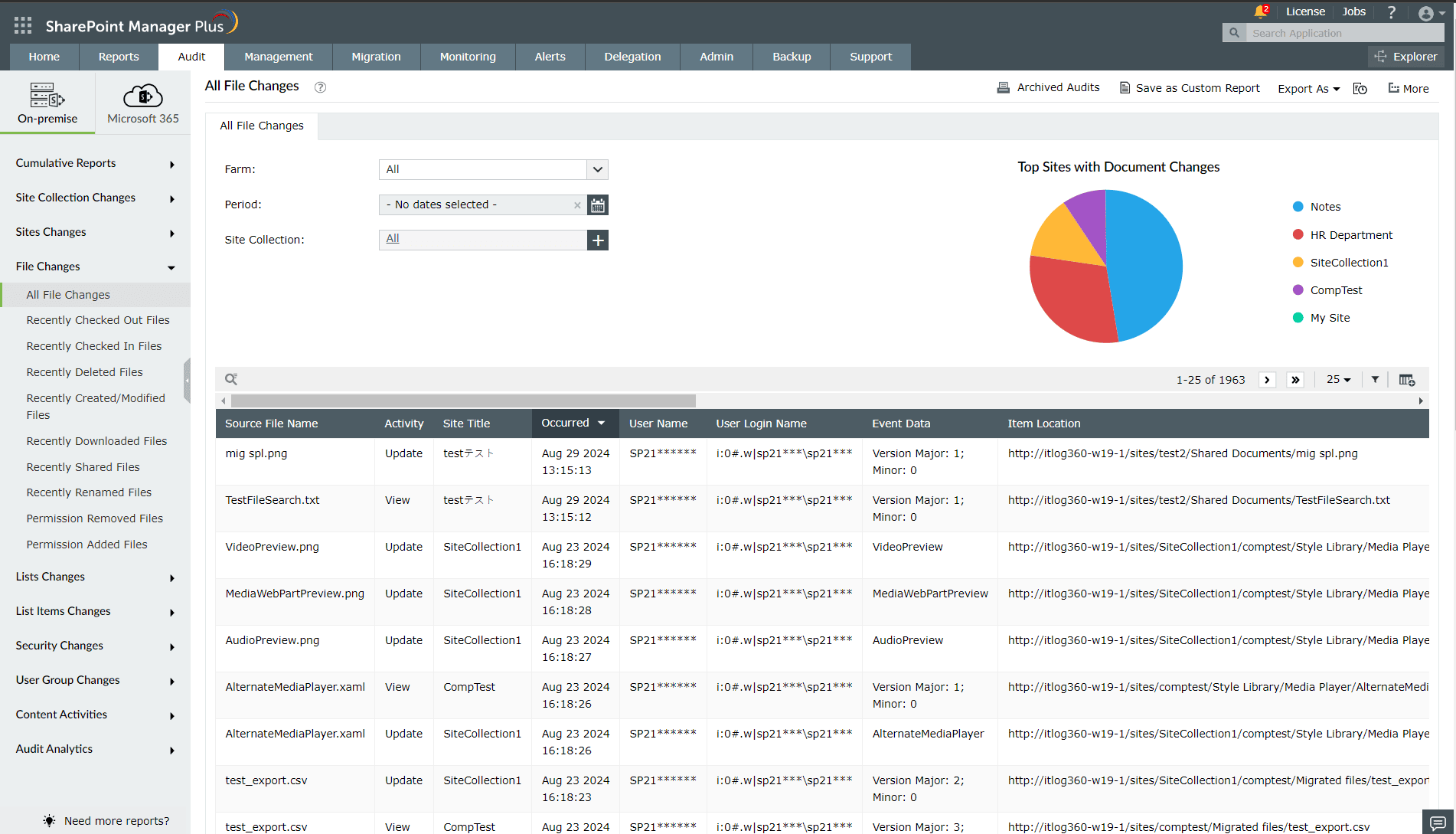Click the horizontal table scrollbar
The height and width of the screenshot is (834, 1456).
point(463,401)
